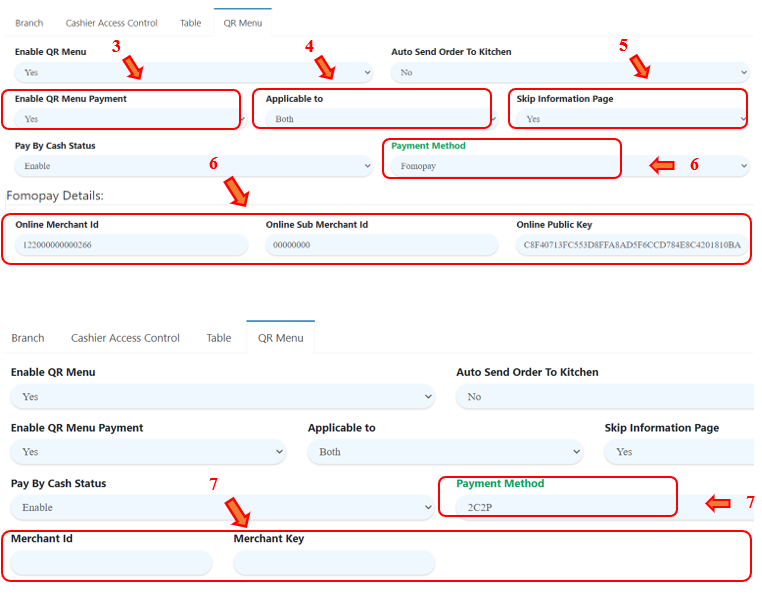Focus the empty Merchant Id field for 2C2P

pos(111,563)
